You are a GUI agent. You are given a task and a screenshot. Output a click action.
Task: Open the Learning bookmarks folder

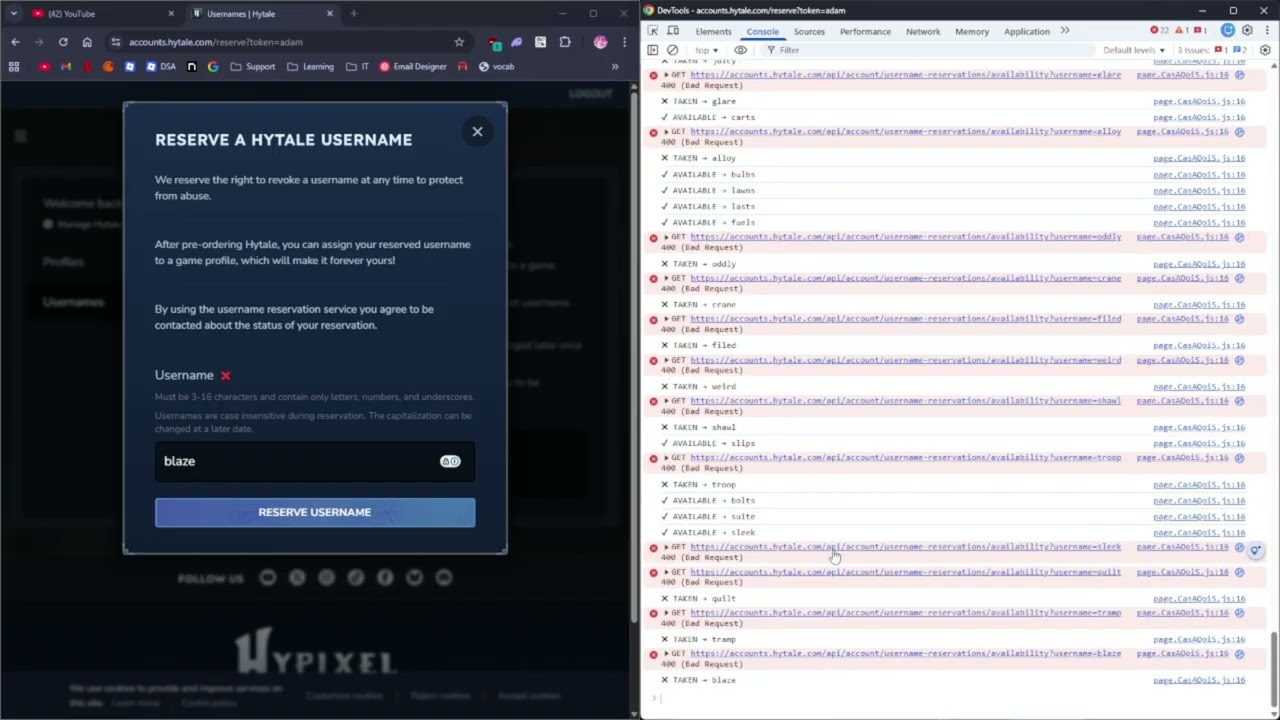pyautogui.click(x=311, y=67)
